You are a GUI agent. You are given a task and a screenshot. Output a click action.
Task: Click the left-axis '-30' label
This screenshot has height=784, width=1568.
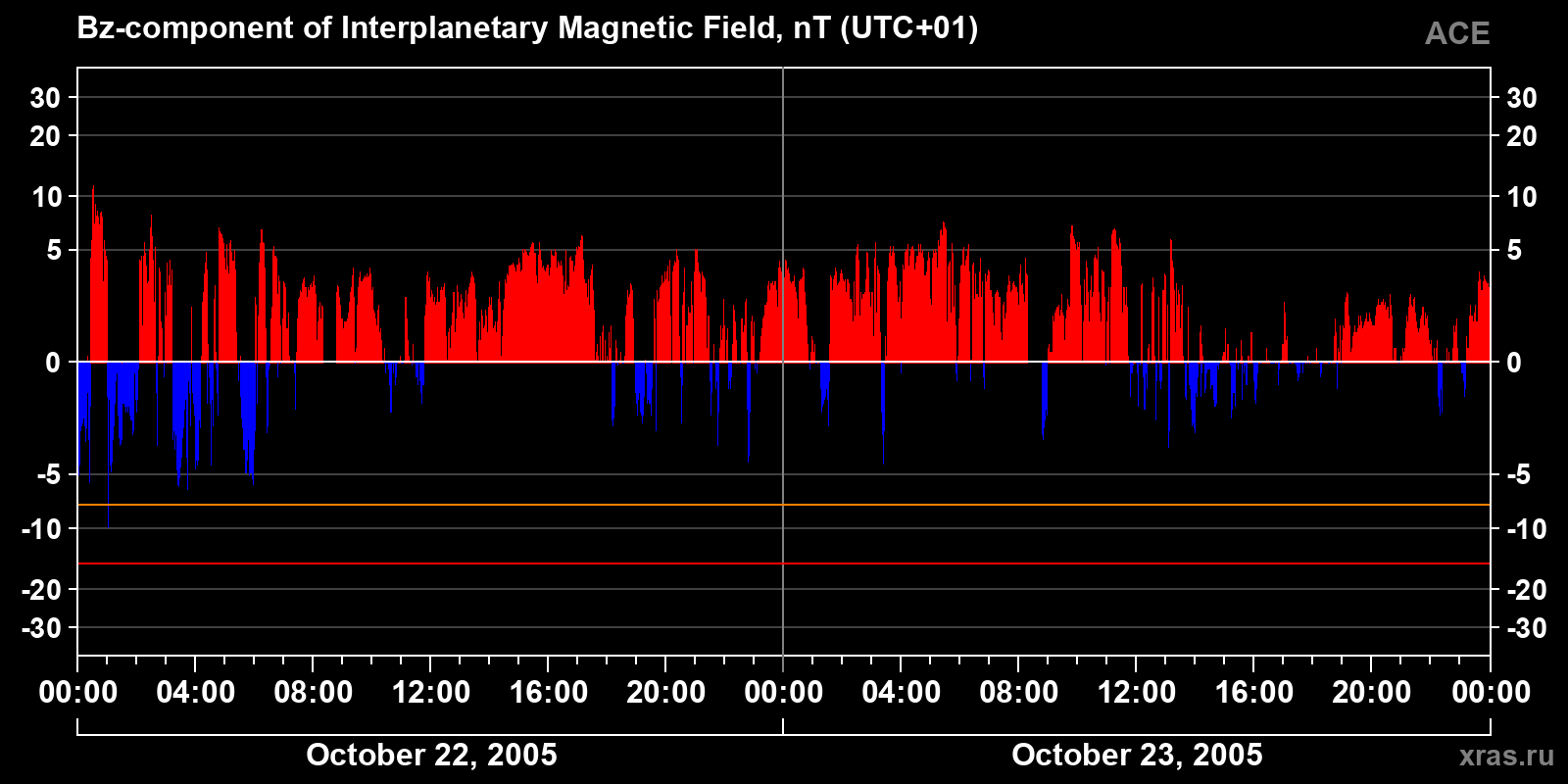pyautogui.click(x=41, y=628)
